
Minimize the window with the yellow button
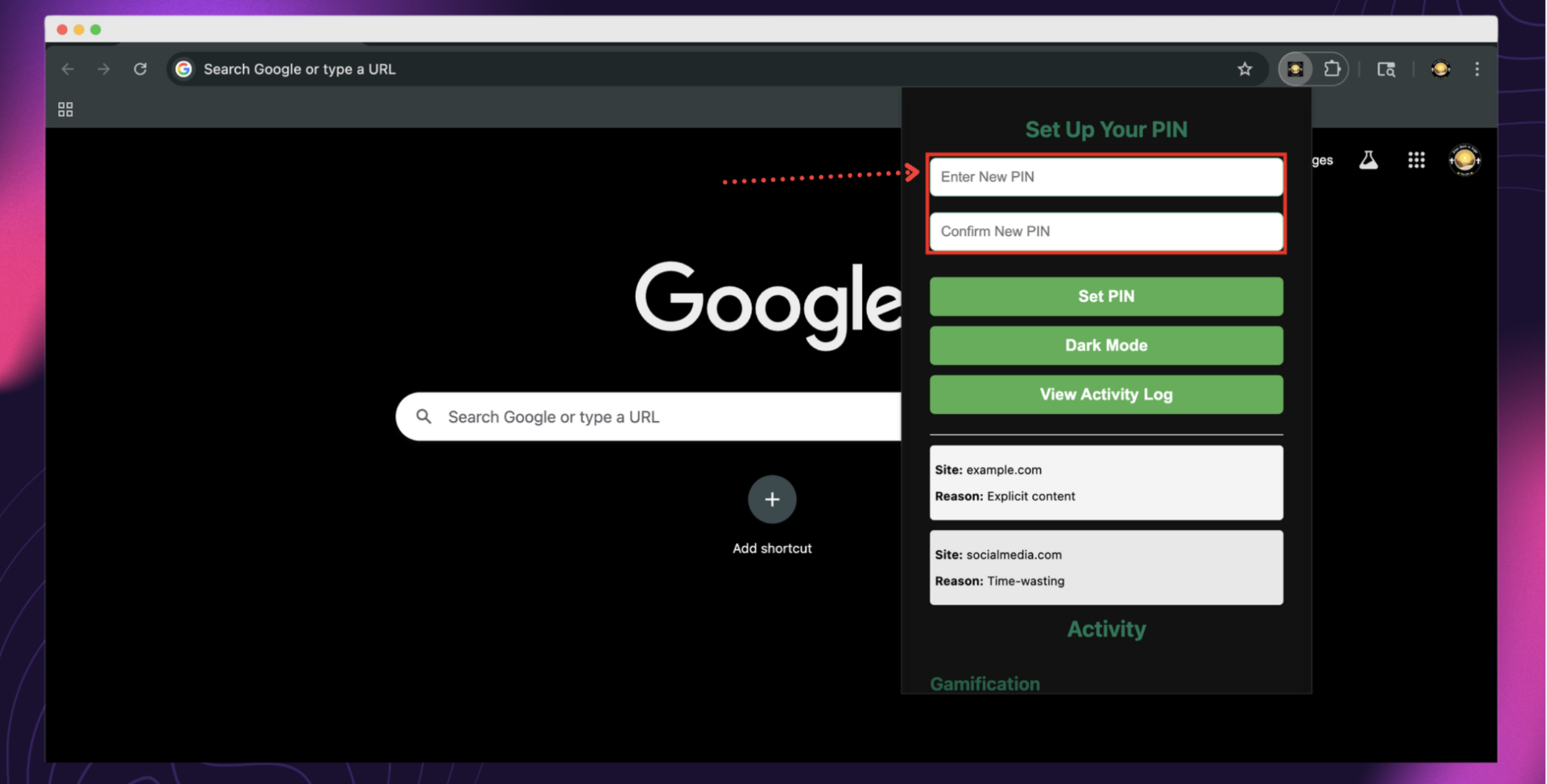pyautogui.click(x=78, y=30)
